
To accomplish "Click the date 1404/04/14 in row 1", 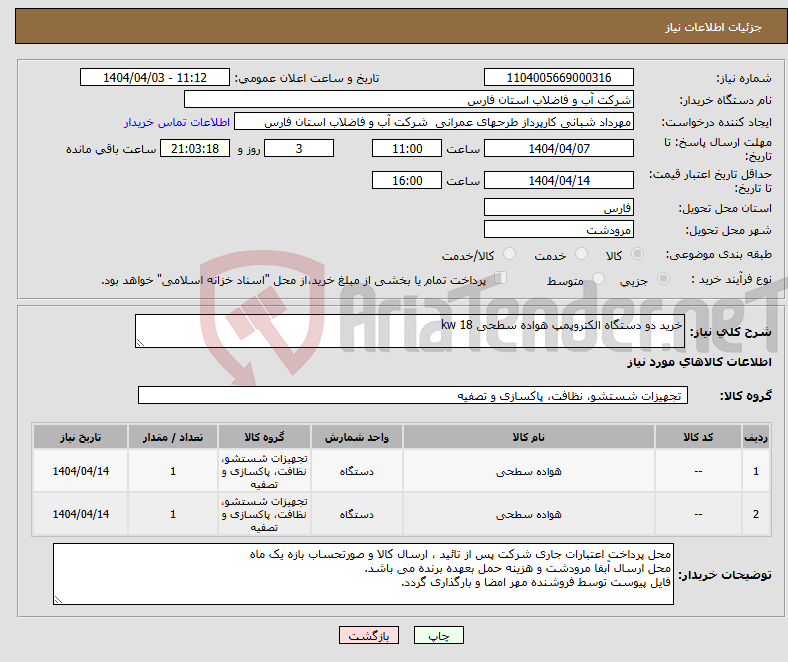I will (81, 471).
